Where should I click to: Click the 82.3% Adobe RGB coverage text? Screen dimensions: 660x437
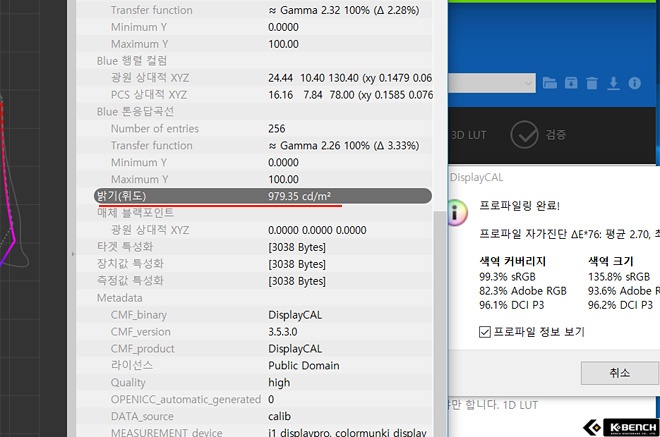coord(523,291)
